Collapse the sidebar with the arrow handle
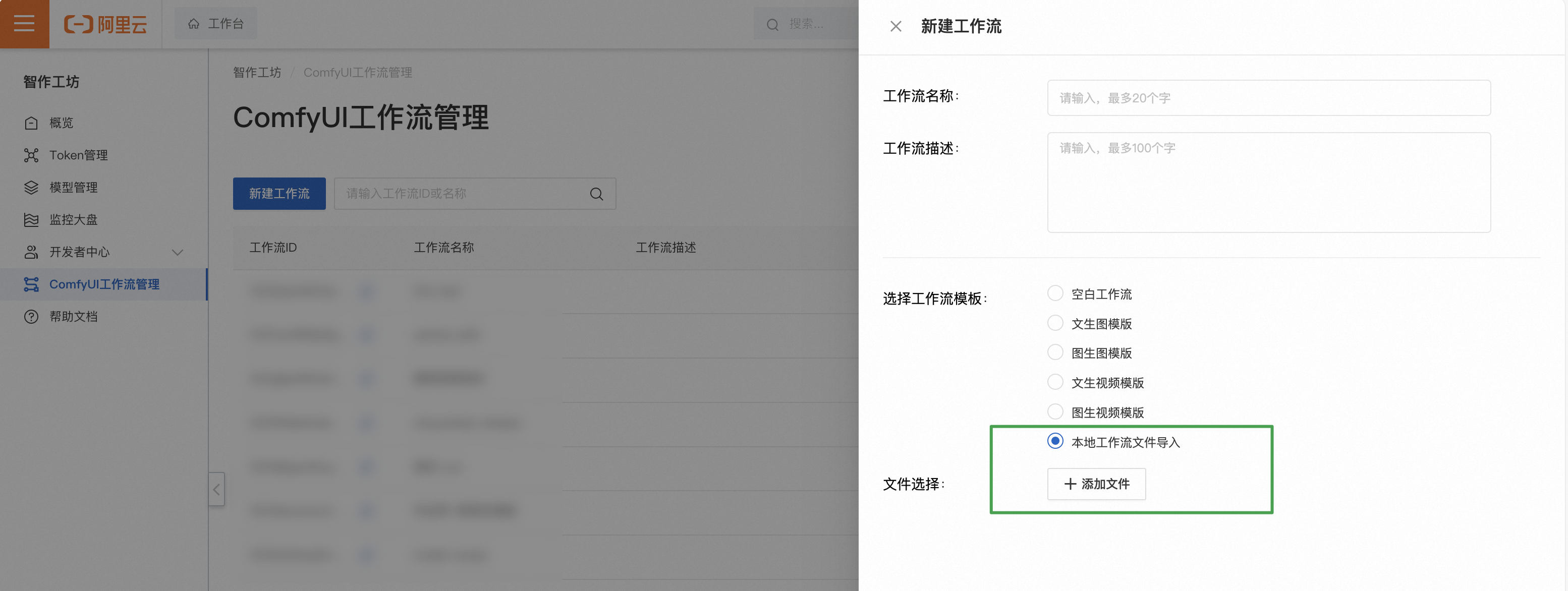 [x=216, y=489]
